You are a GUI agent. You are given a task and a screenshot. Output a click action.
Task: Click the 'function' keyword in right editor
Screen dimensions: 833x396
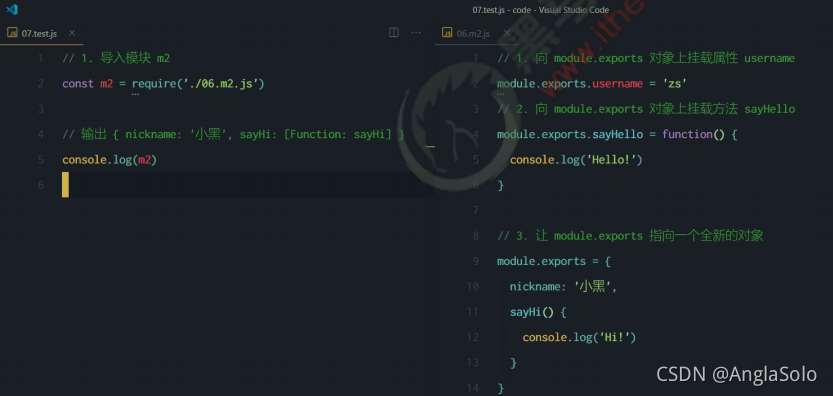tap(687, 134)
